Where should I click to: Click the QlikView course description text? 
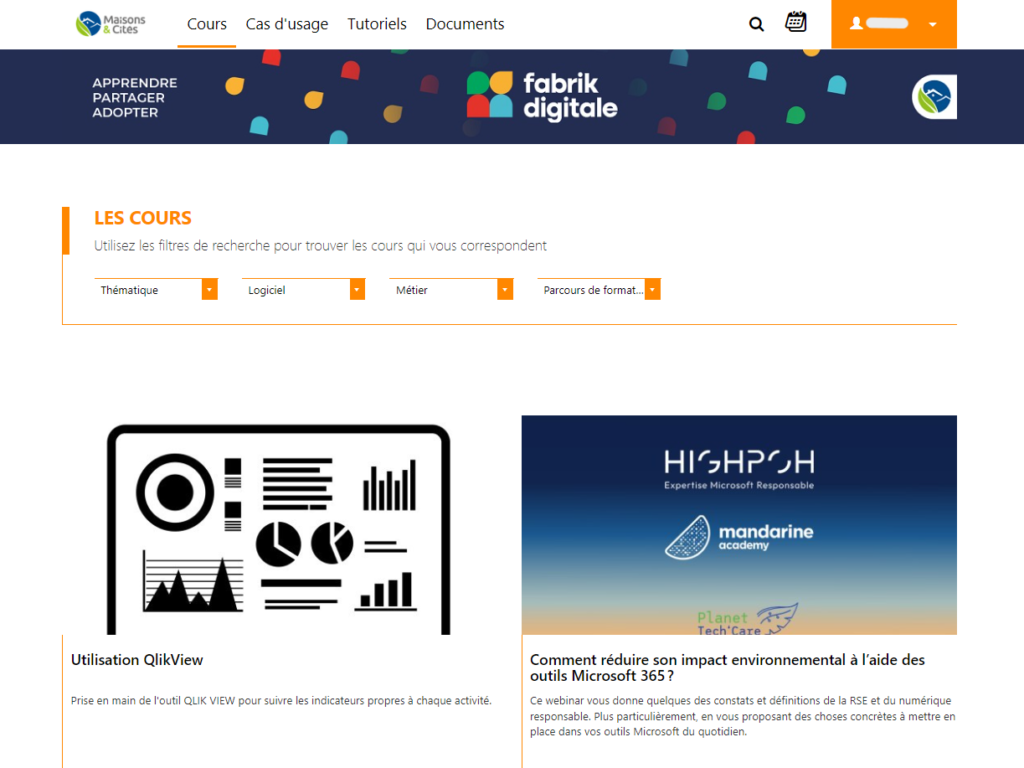click(281, 701)
